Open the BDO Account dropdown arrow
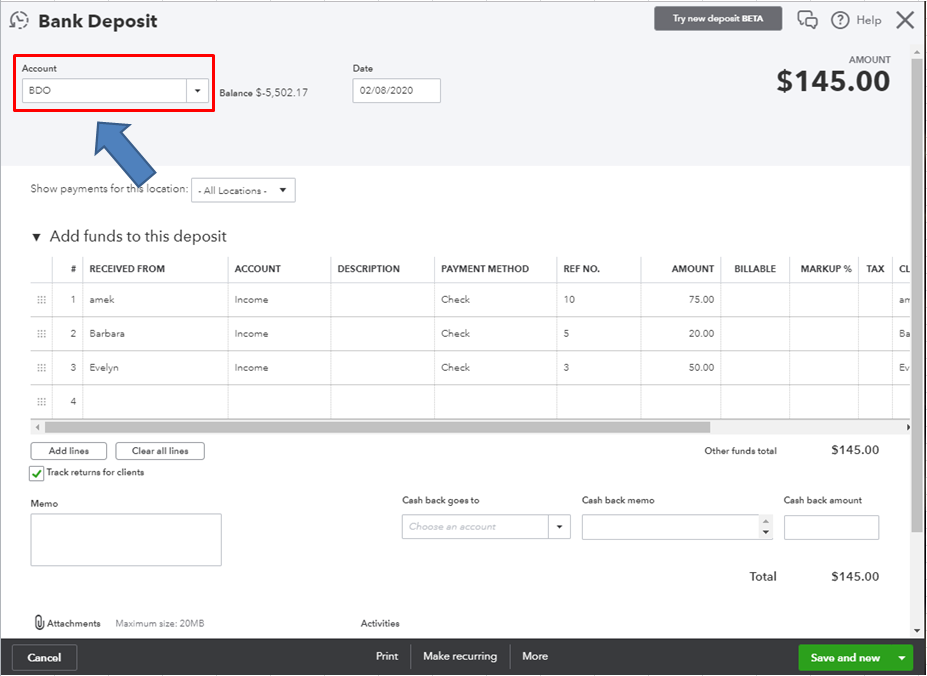The height and width of the screenshot is (676, 927). point(197,90)
